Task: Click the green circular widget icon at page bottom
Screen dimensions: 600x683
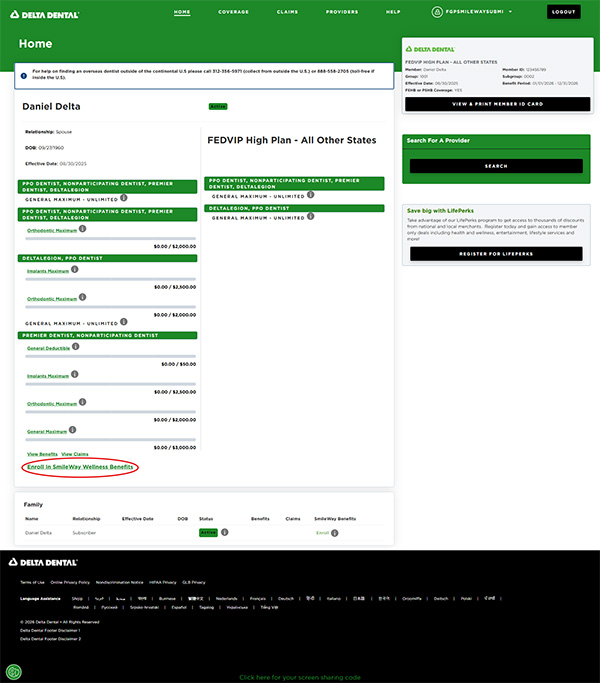Action: [14, 672]
